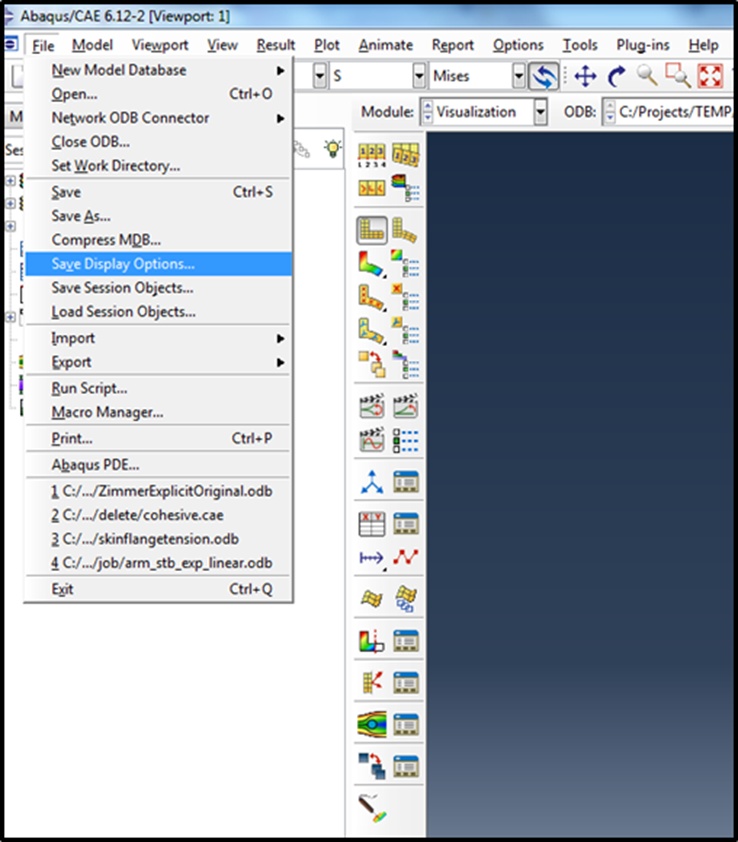Select the Magnify View tool
The image size is (738, 842).
click(647, 76)
